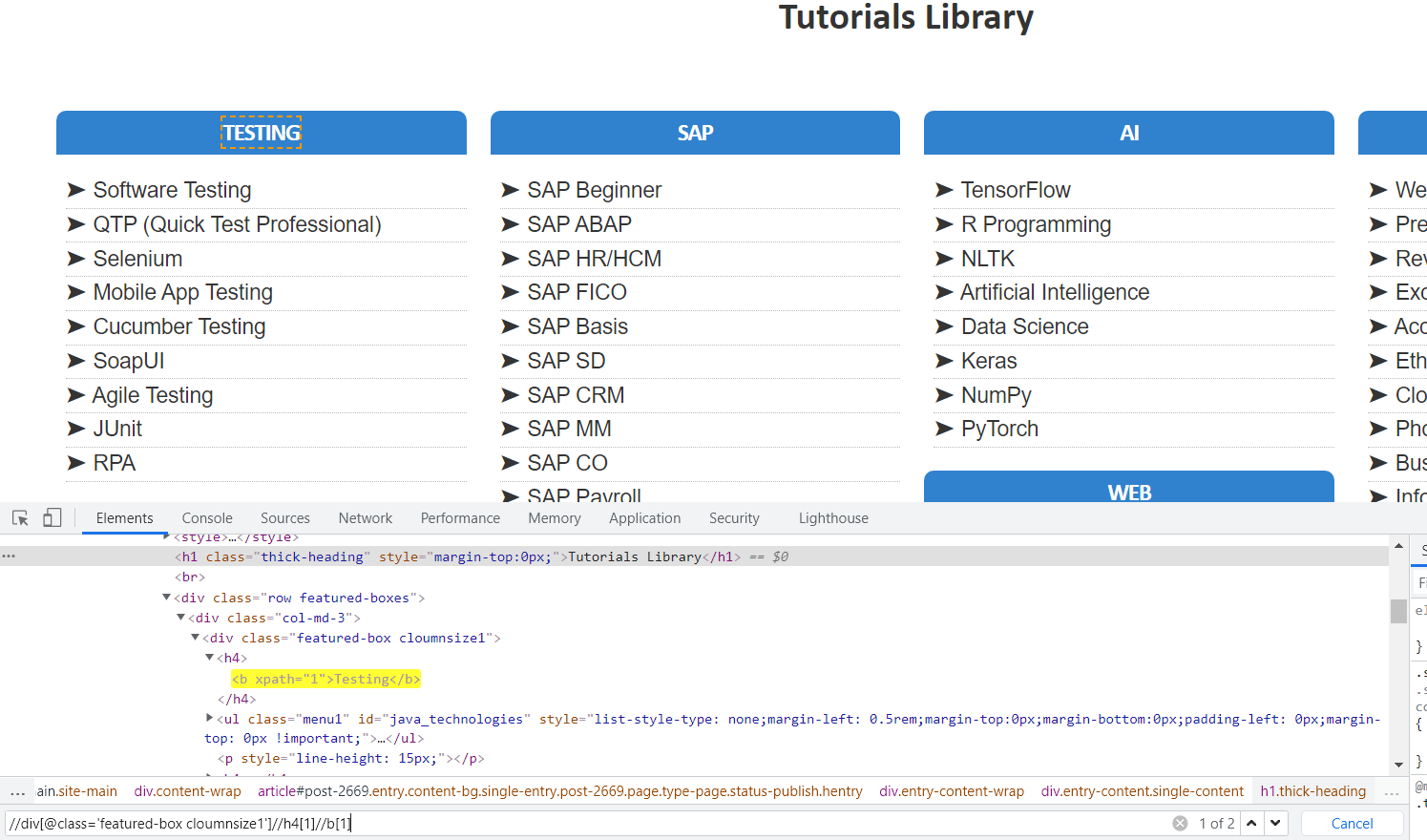Open the Console tab
Viewport: 1427px width, 840px height.
pos(207,518)
